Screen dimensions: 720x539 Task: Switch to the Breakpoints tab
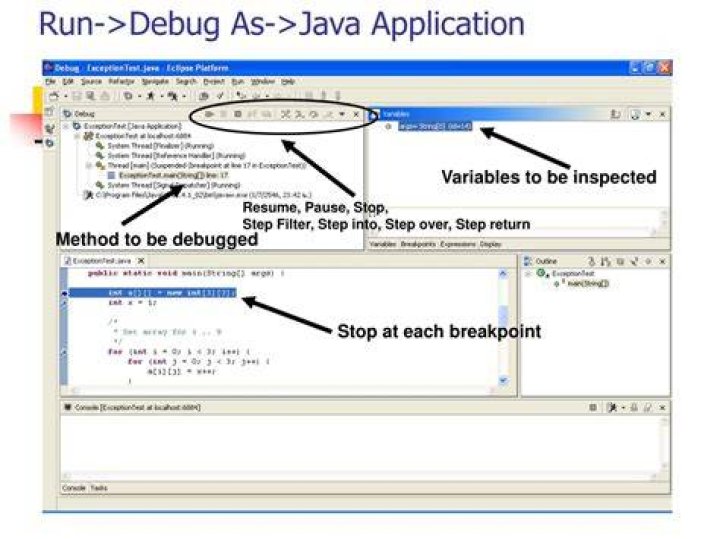[418, 244]
